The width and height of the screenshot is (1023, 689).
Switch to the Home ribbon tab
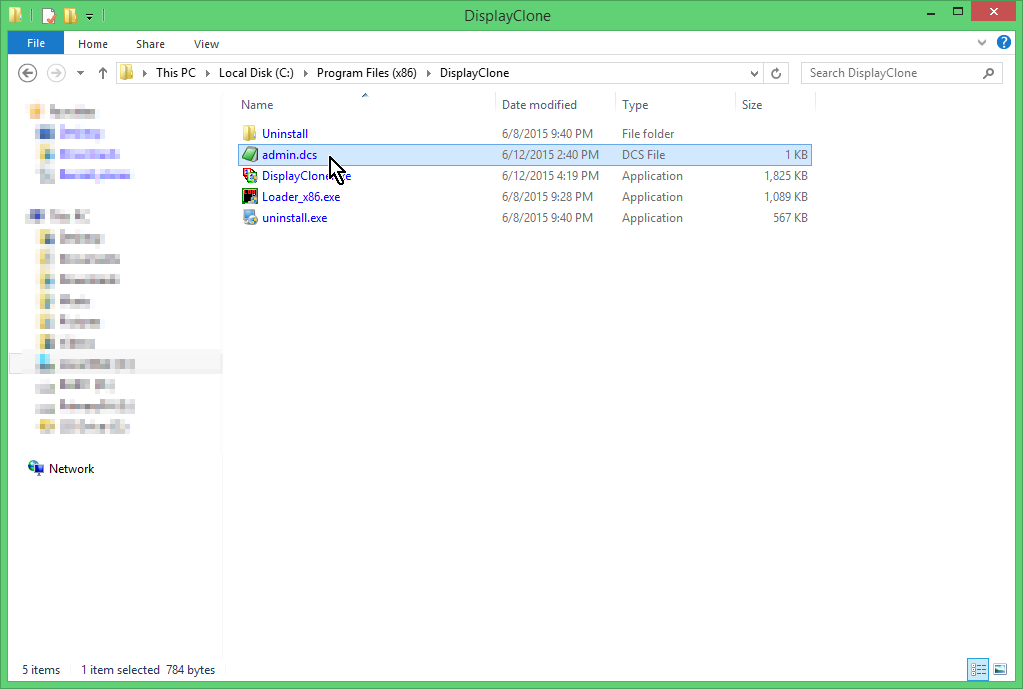(93, 44)
